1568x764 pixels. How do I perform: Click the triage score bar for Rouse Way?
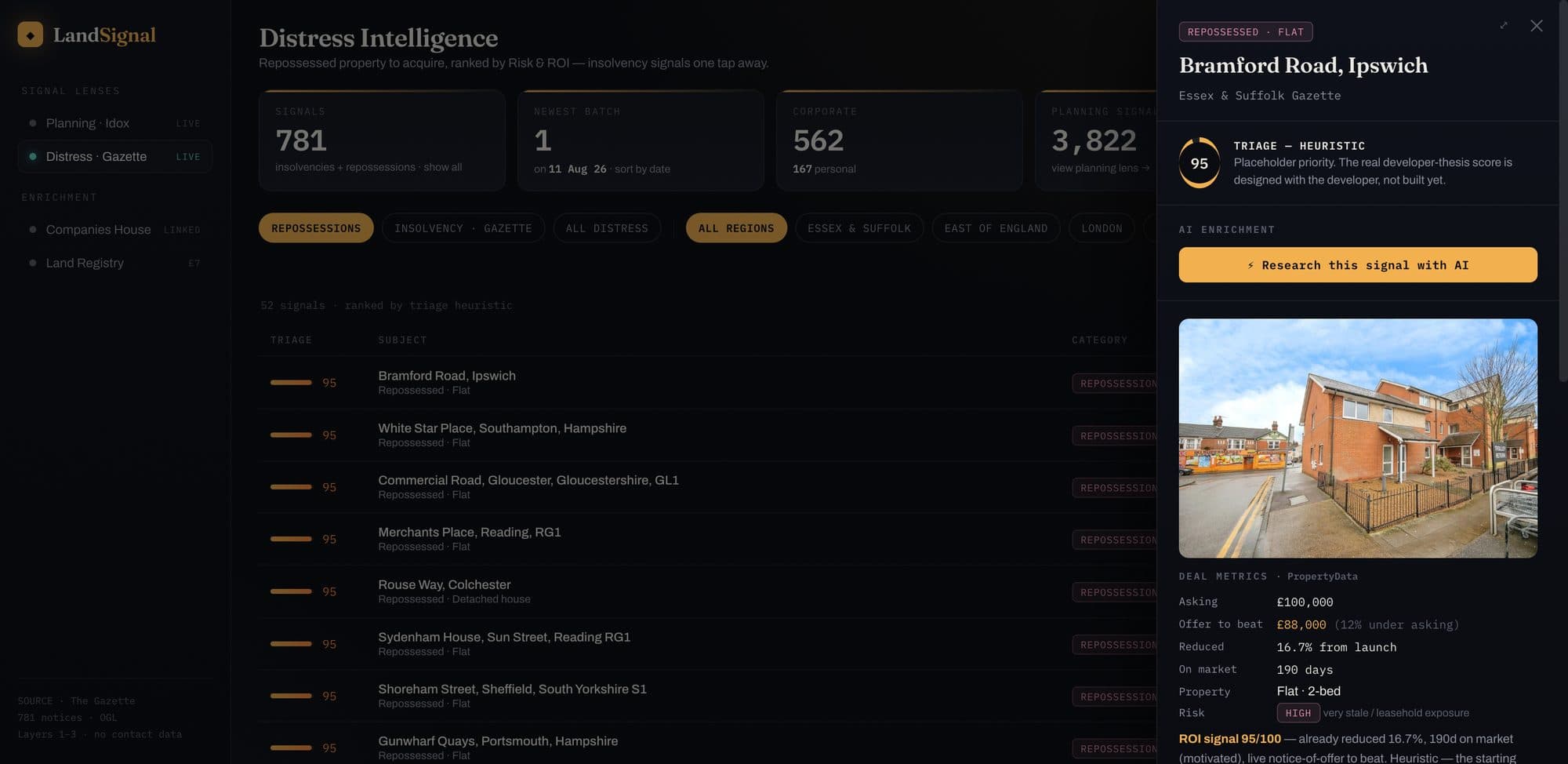291,591
